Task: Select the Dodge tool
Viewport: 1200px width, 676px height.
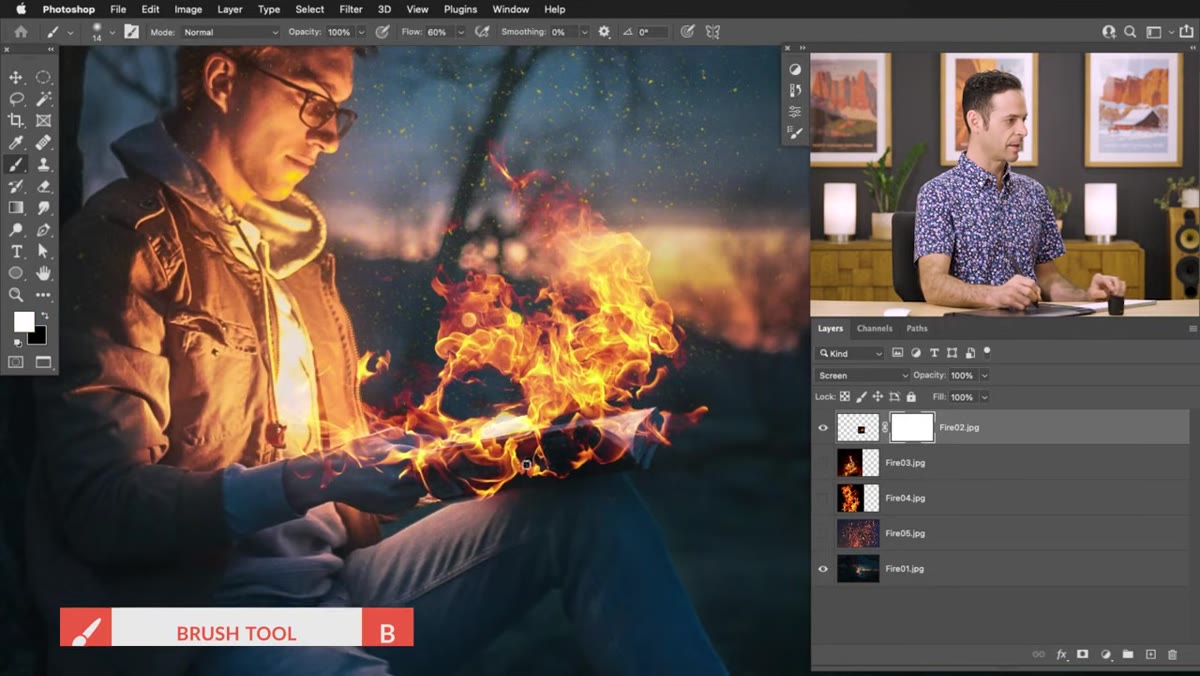Action: tap(16, 230)
